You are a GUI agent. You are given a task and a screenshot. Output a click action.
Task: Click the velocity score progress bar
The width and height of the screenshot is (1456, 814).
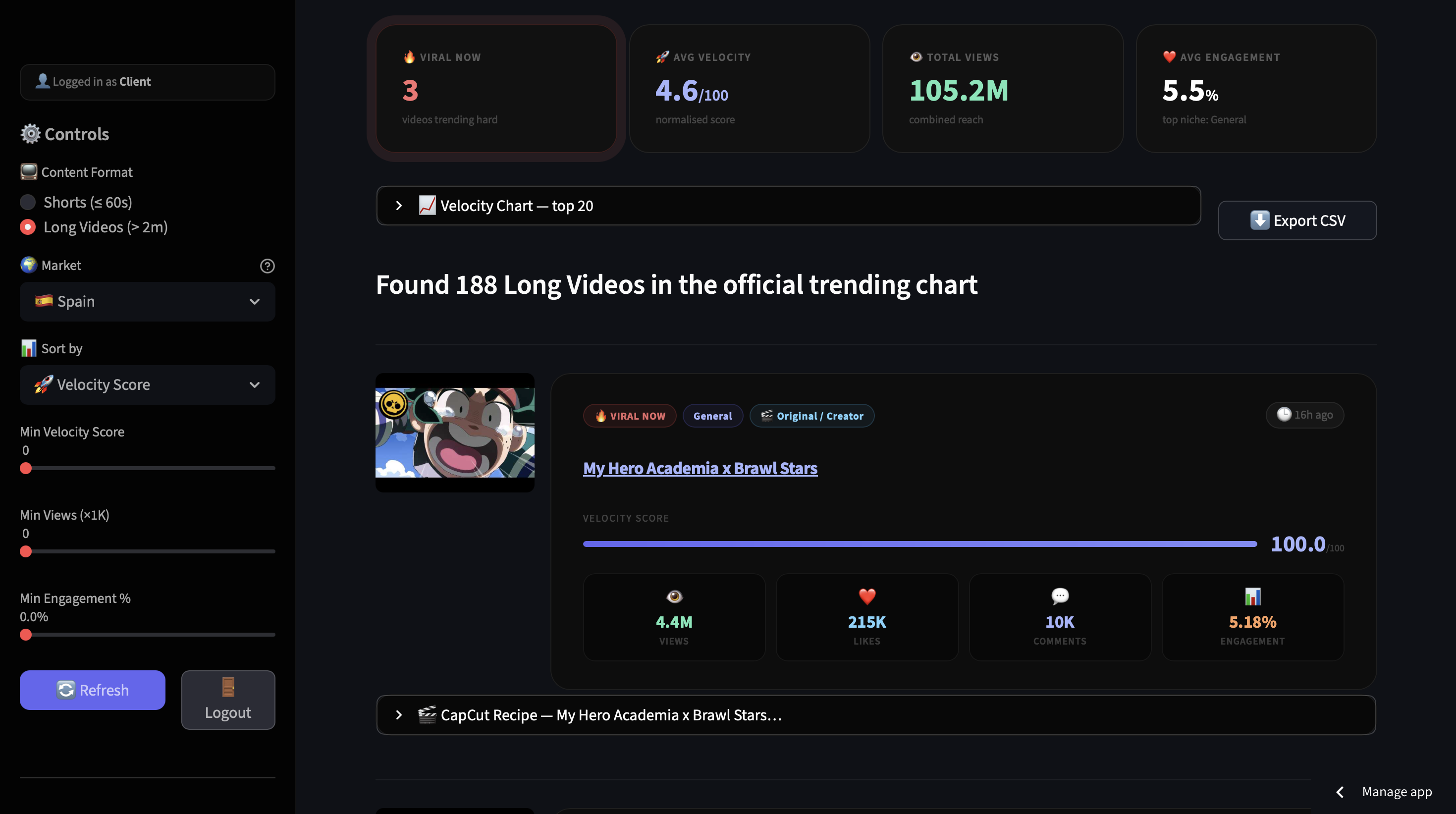click(x=919, y=544)
